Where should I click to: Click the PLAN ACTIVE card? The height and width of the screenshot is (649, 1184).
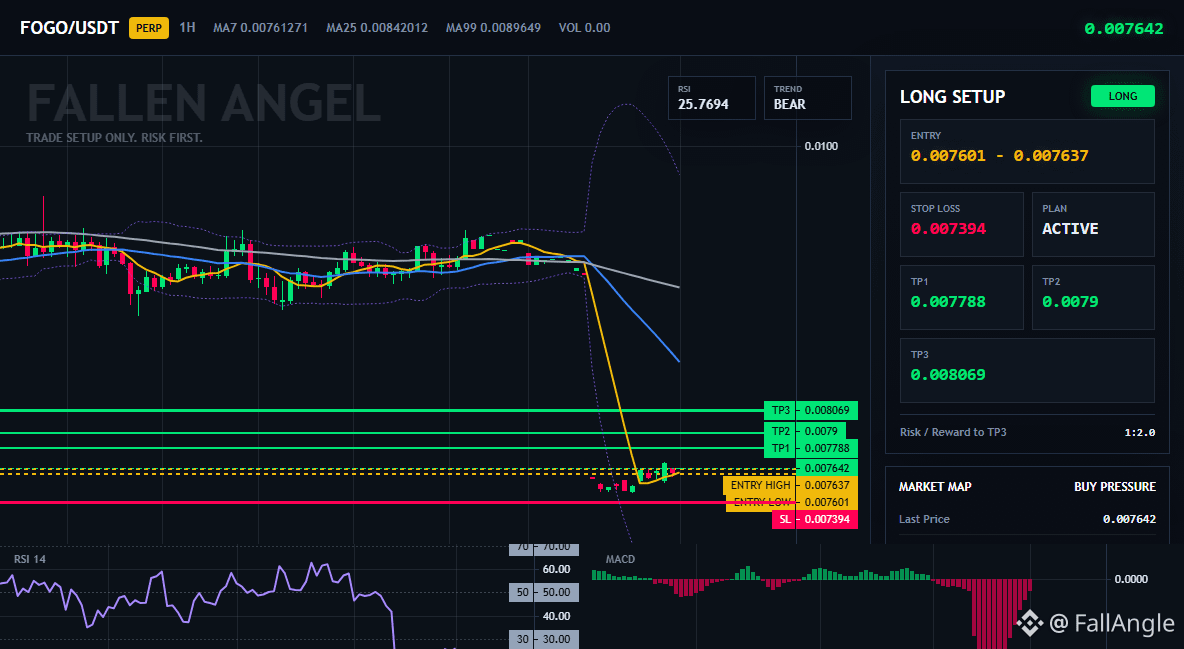tap(1093, 224)
